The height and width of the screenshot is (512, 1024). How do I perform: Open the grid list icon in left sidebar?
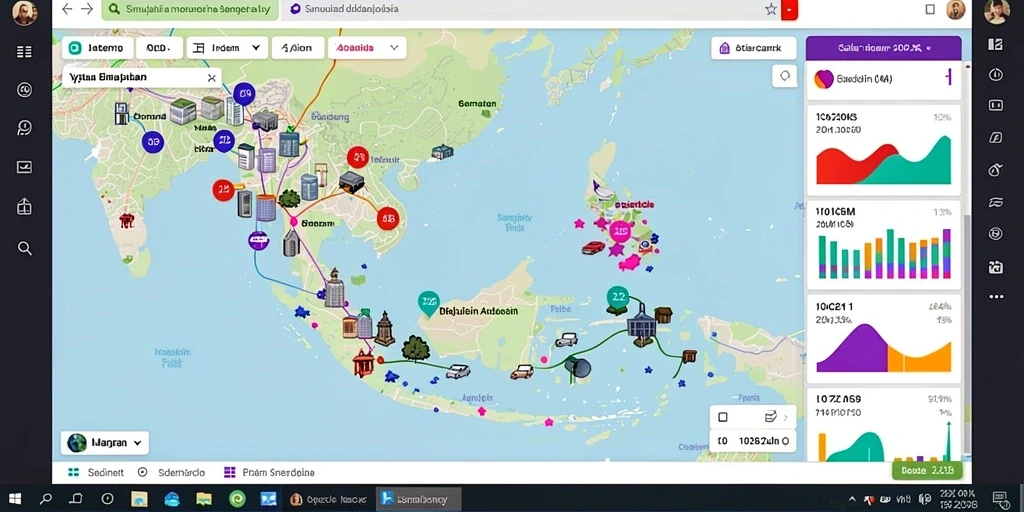tap(24, 52)
